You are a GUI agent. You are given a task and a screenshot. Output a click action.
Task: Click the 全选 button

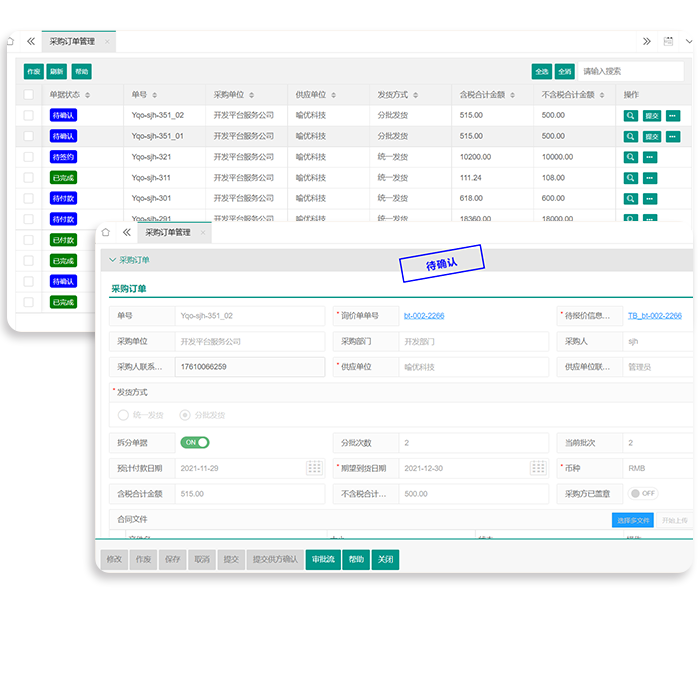click(x=542, y=71)
